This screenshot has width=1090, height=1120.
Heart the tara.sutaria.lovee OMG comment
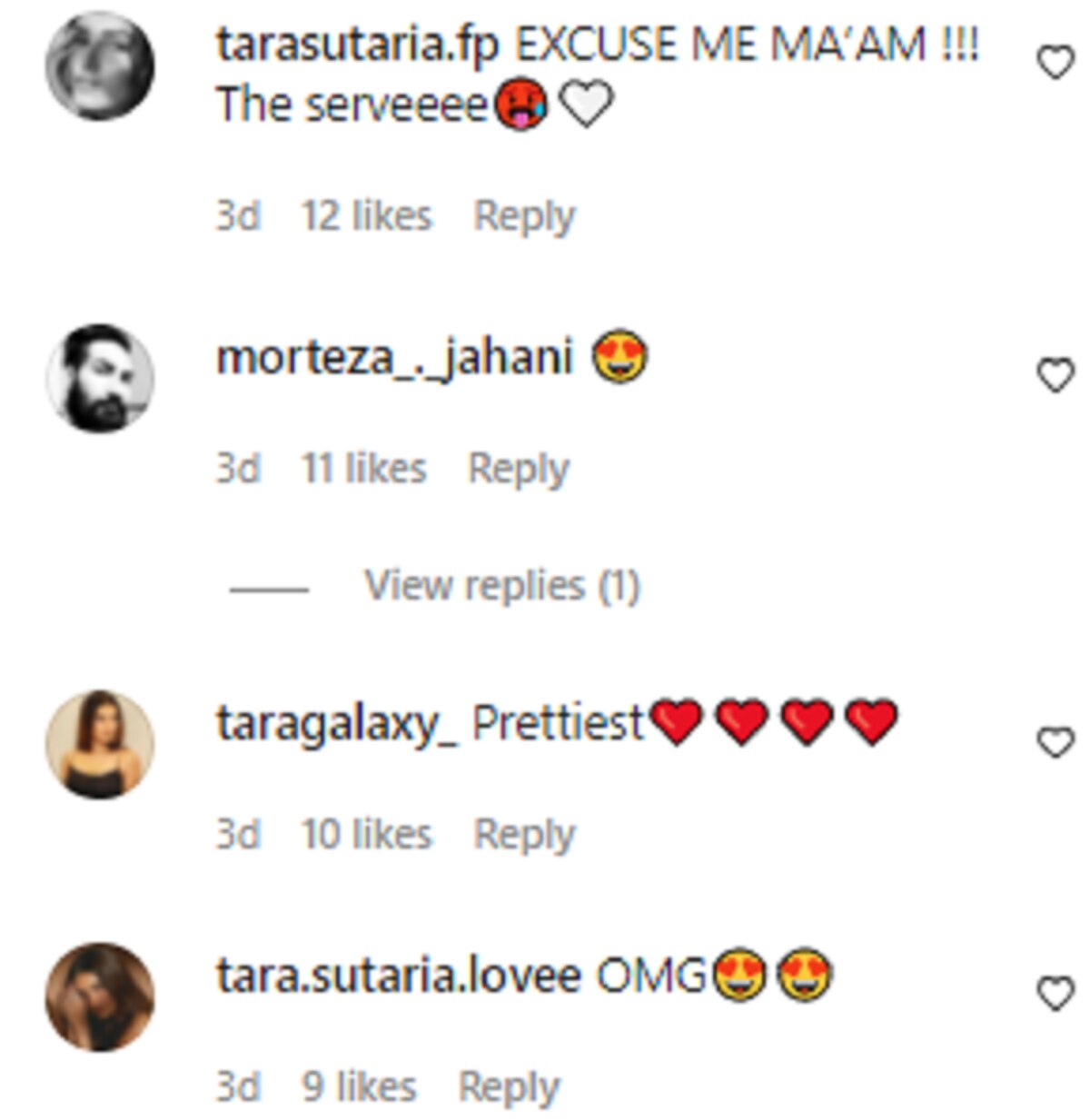coord(1055,995)
